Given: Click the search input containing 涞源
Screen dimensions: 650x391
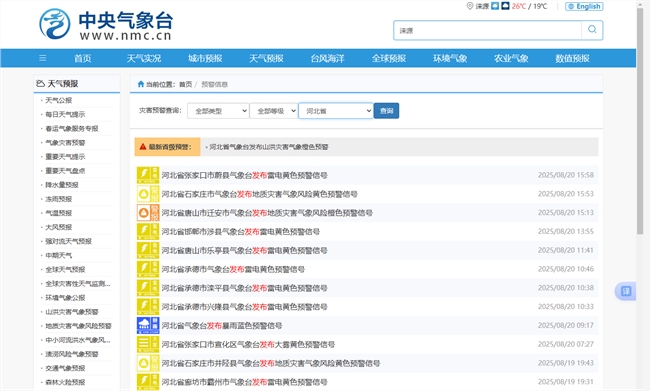Looking at the screenshot, I should (488, 30).
